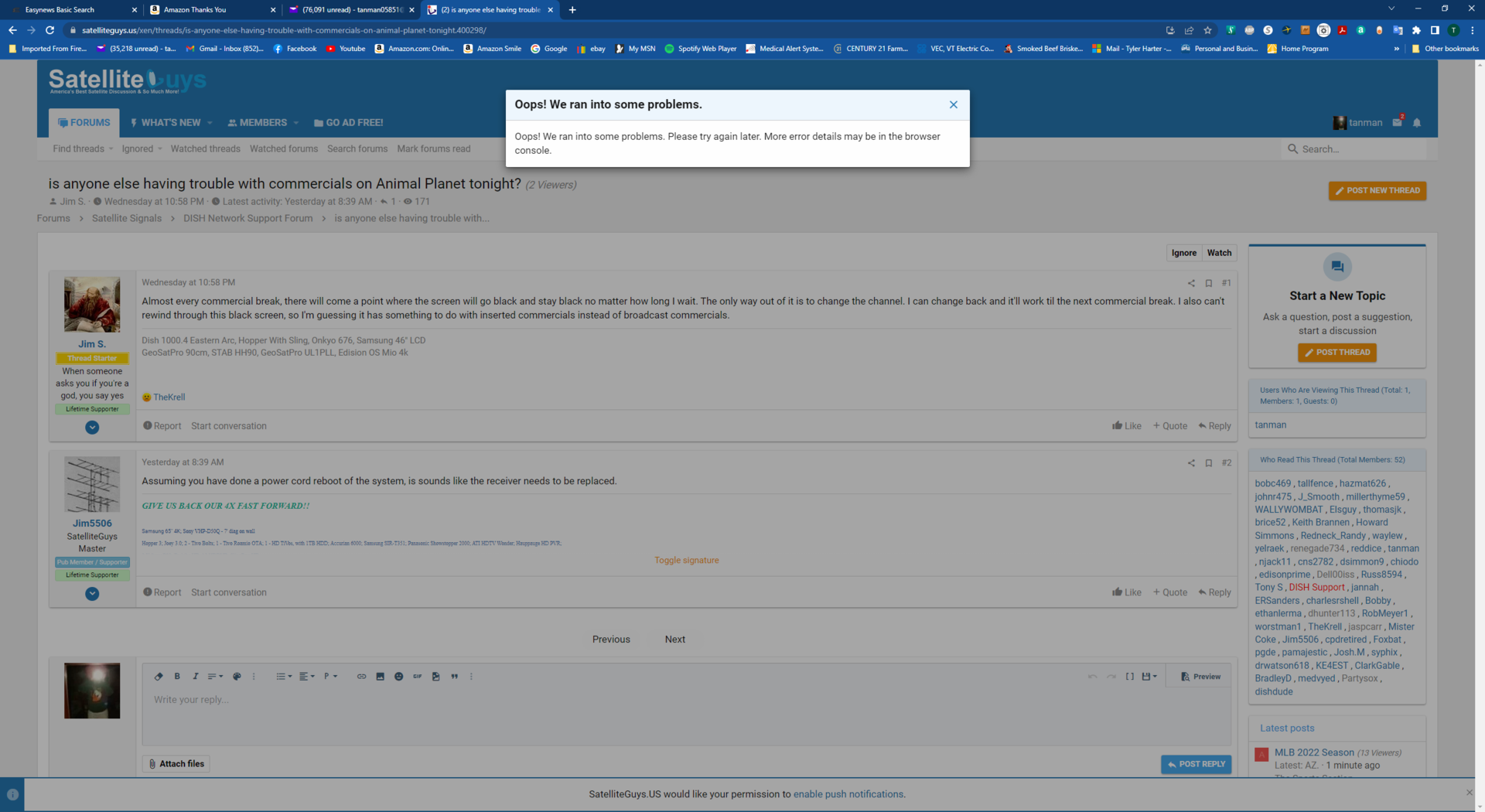Toggle signature on Jim5506's post
This screenshot has height=812, width=1485.
point(686,561)
